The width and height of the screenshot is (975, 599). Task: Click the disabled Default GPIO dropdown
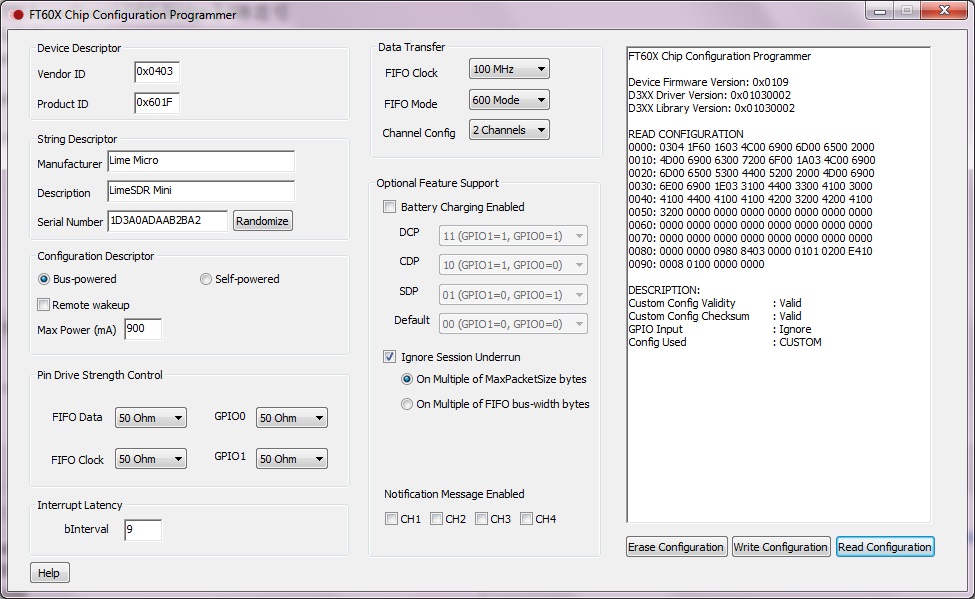pyautogui.click(x=513, y=324)
